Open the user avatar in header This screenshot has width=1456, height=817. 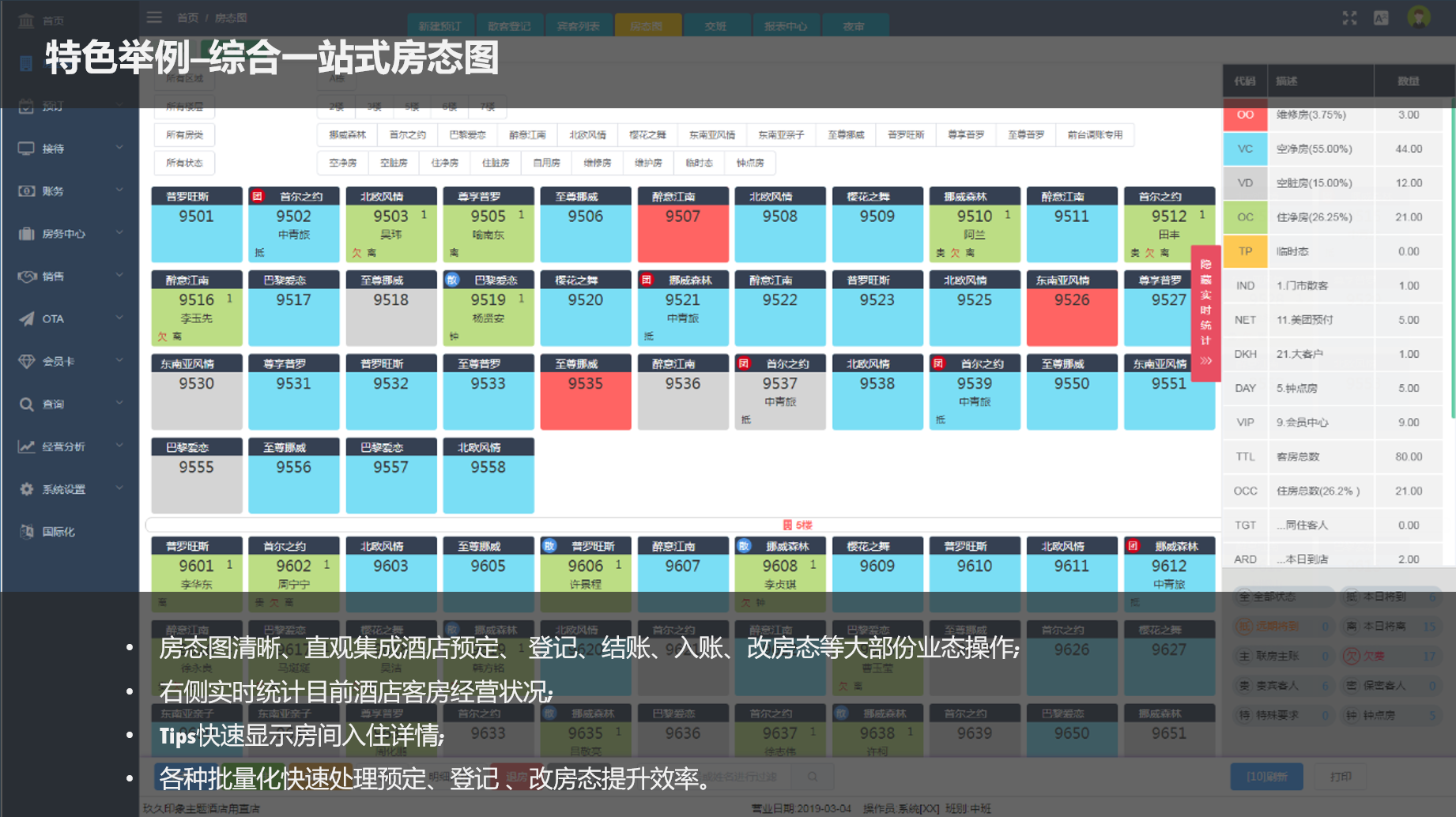coord(1419,17)
